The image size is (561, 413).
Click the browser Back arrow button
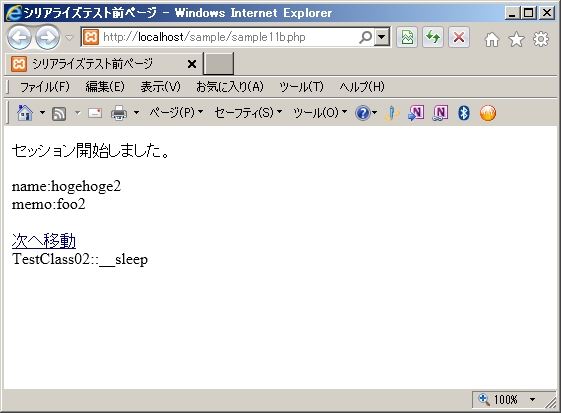[x=19, y=37]
